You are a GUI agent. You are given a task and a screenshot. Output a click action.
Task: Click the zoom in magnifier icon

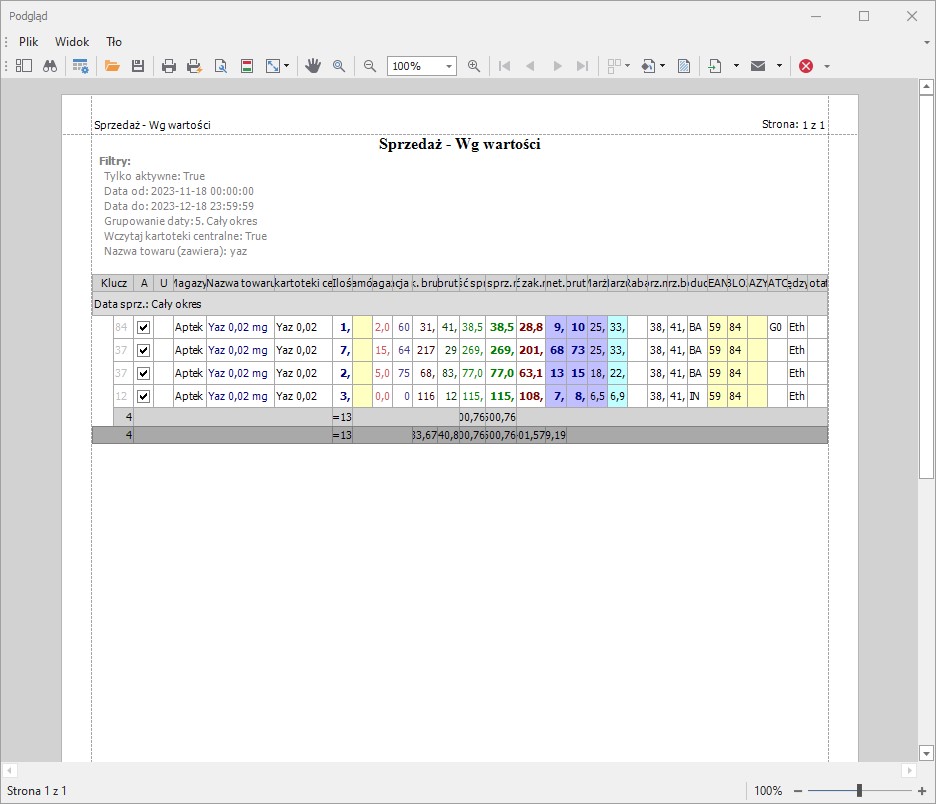pos(474,66)
